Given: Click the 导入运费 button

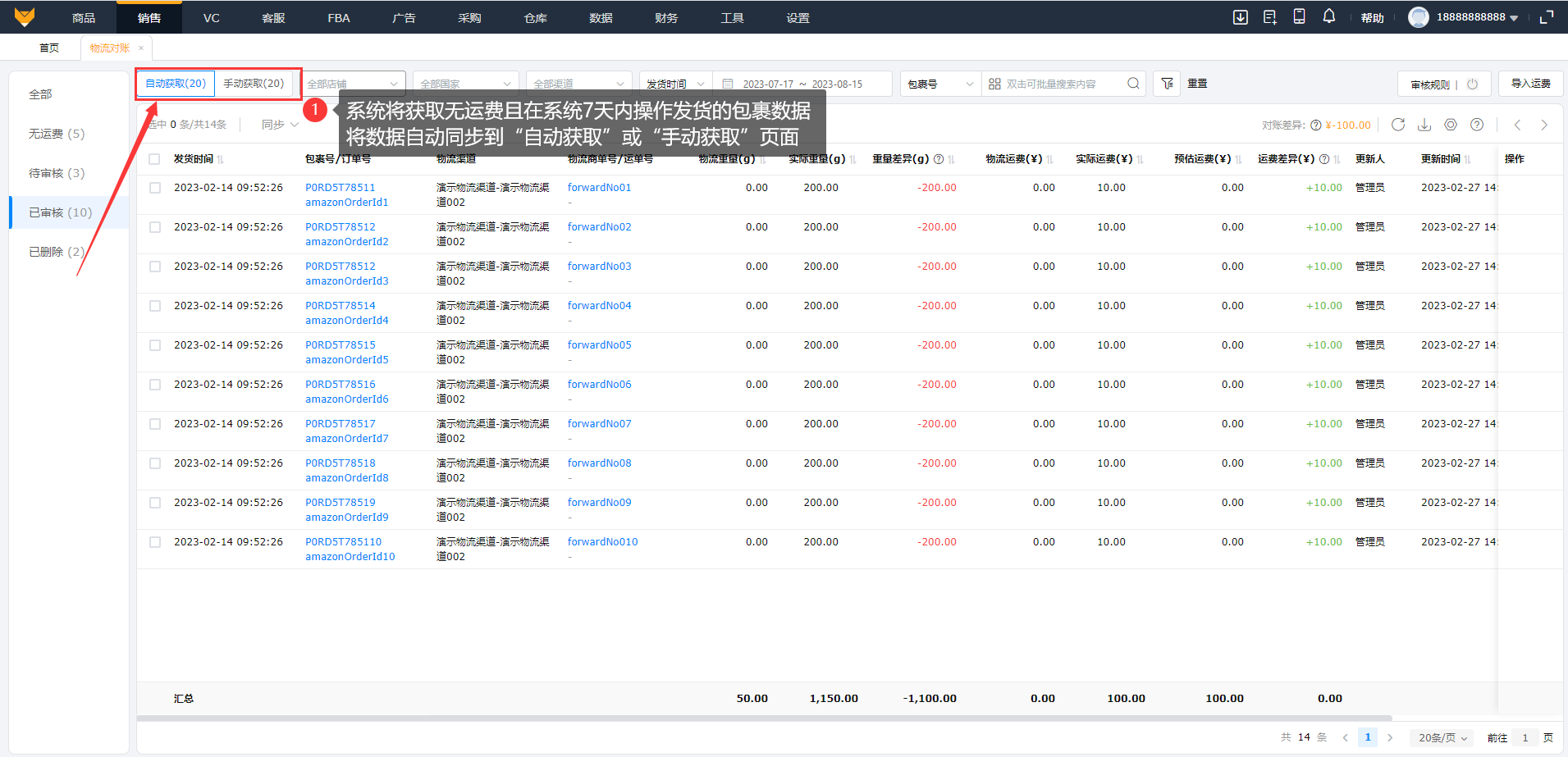Looking at the screenshot, I should (1530, 84).
